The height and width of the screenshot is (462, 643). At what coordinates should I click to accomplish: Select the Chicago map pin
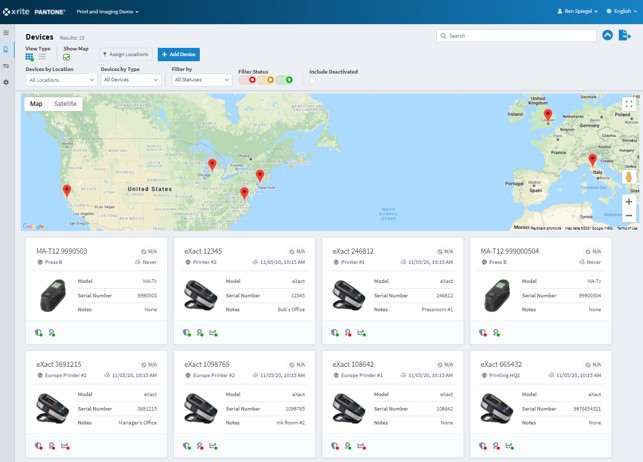click(212, 165)
